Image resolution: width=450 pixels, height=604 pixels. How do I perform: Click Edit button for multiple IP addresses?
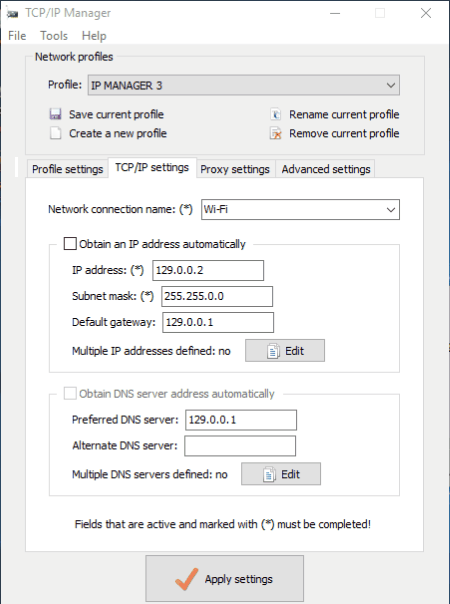(285, 351)
